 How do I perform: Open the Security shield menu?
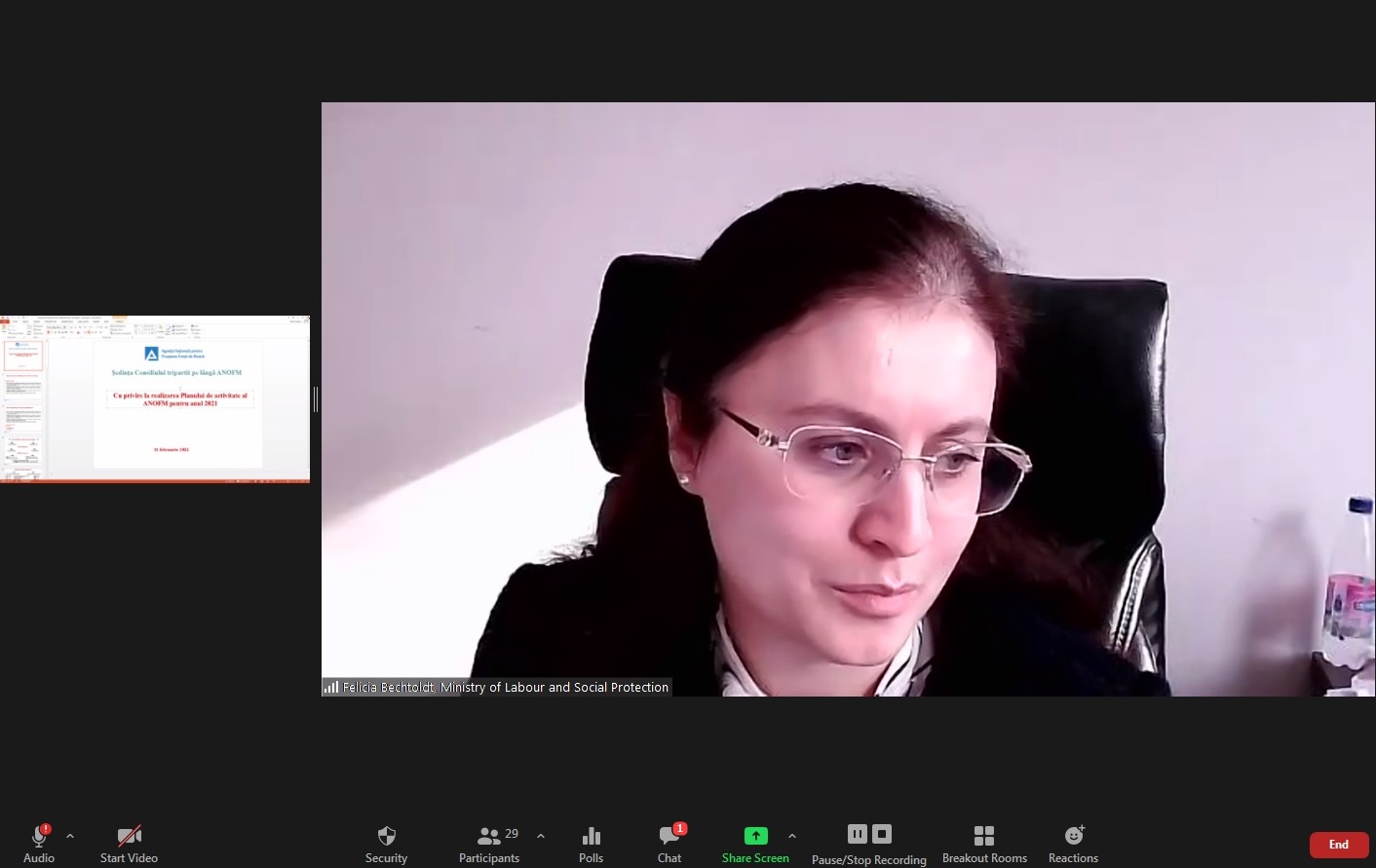[x=386, y=836]
